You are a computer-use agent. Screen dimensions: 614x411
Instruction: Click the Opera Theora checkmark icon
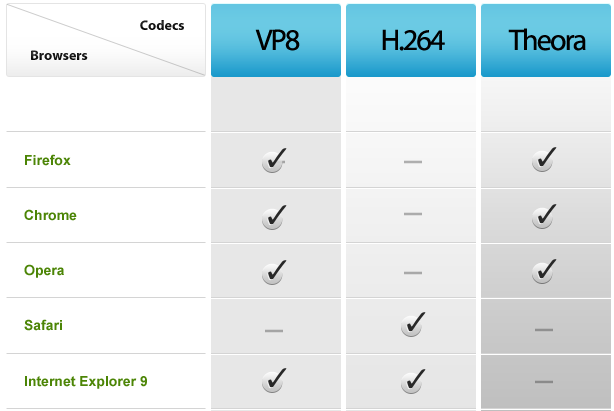(544, 271)
